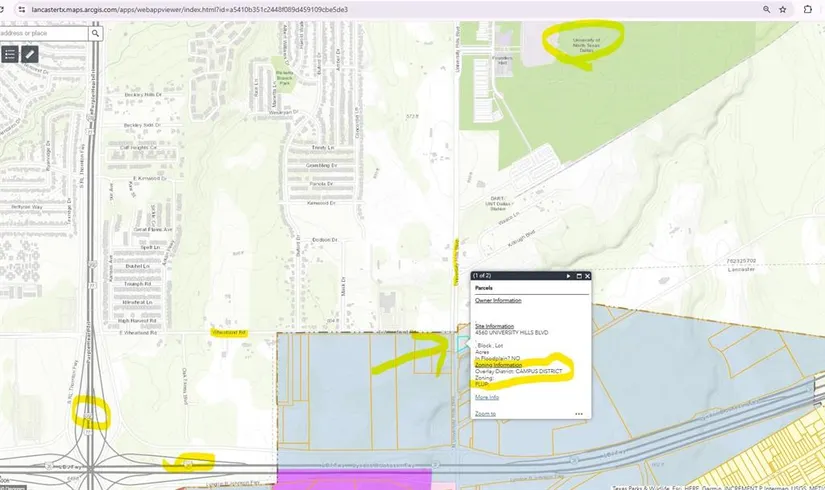825x490 pixels.
Task: Click the highlighted cyan parcel on map
Action: click(461, 343)
